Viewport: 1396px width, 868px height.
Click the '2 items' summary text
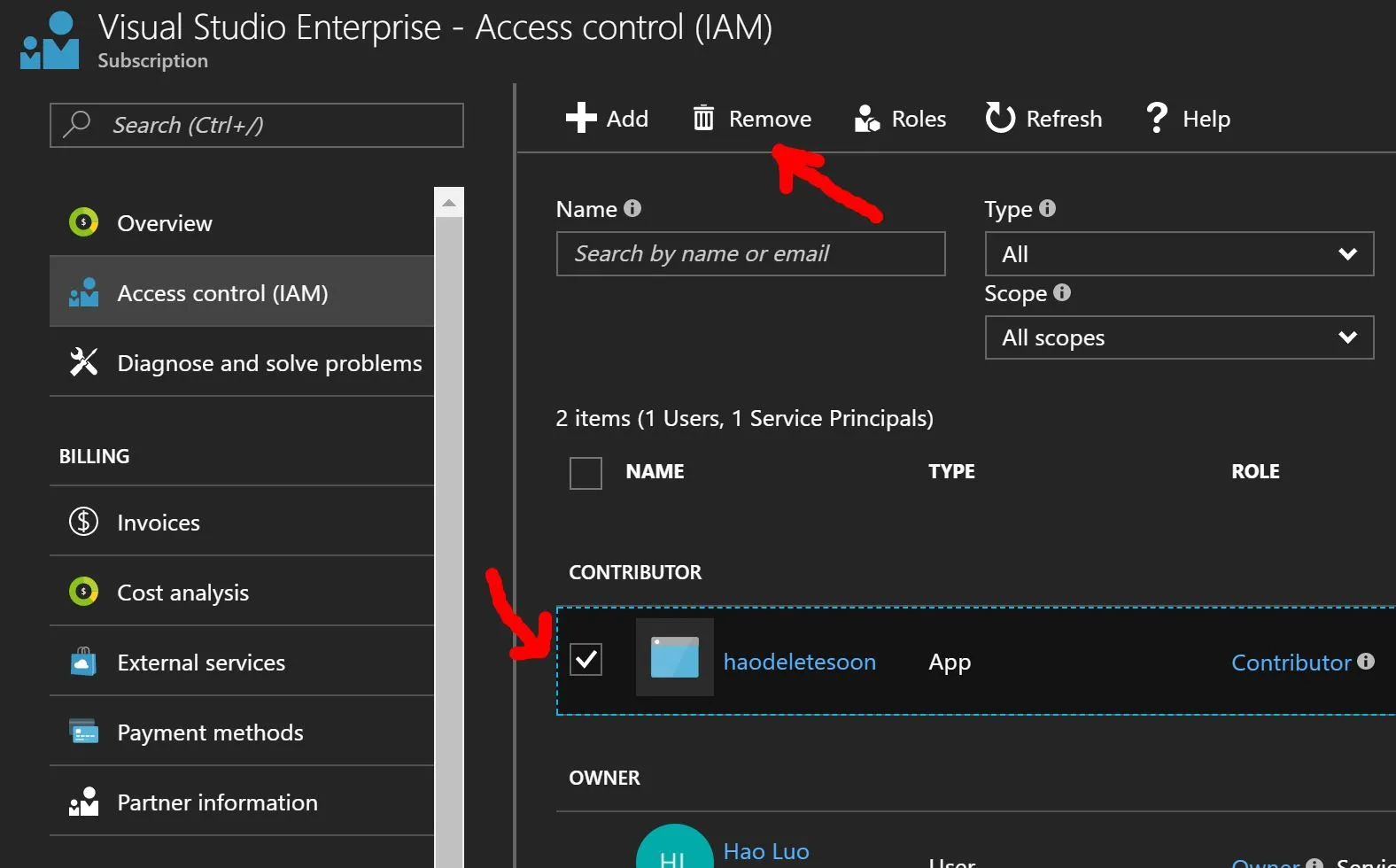click(x=744, y=418)
